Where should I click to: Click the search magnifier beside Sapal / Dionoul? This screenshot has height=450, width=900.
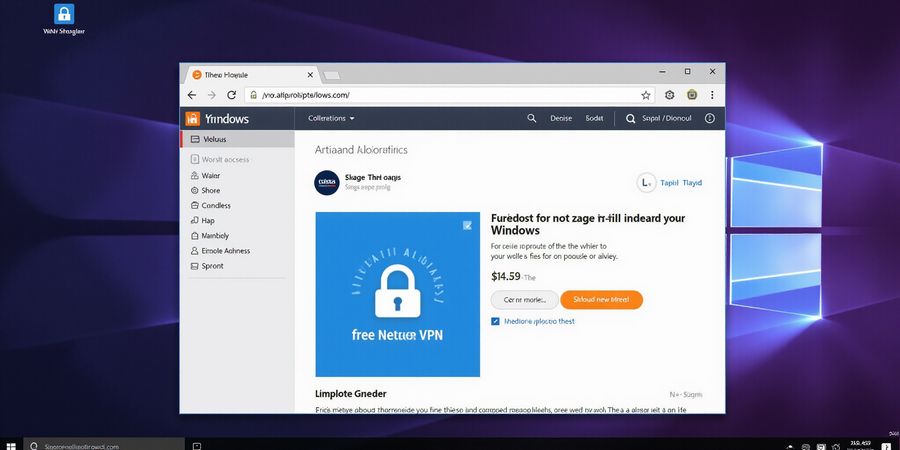630,119
